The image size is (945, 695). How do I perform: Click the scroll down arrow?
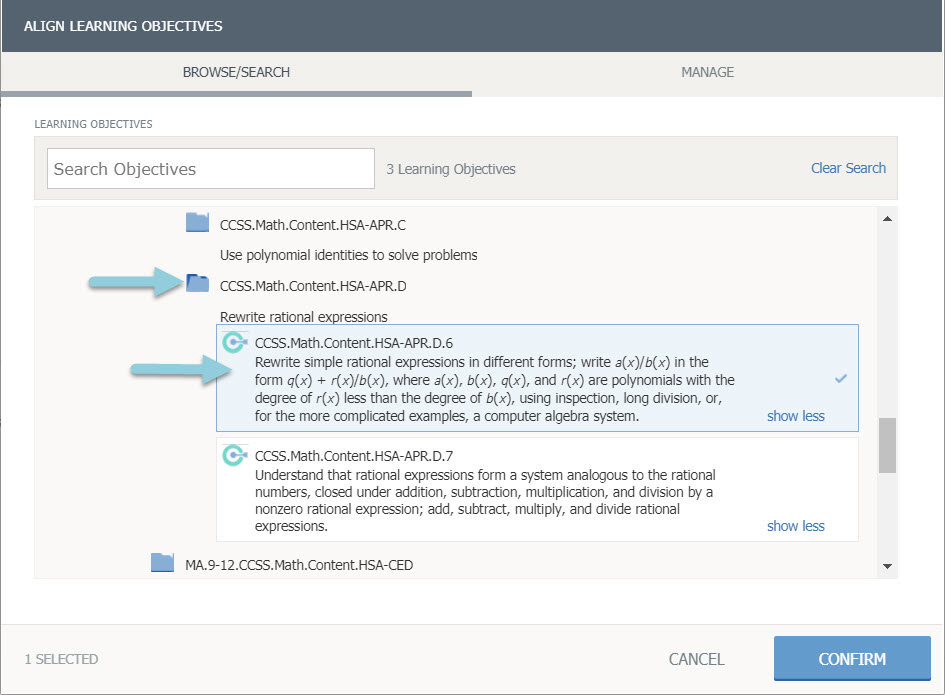click(887, 567)
